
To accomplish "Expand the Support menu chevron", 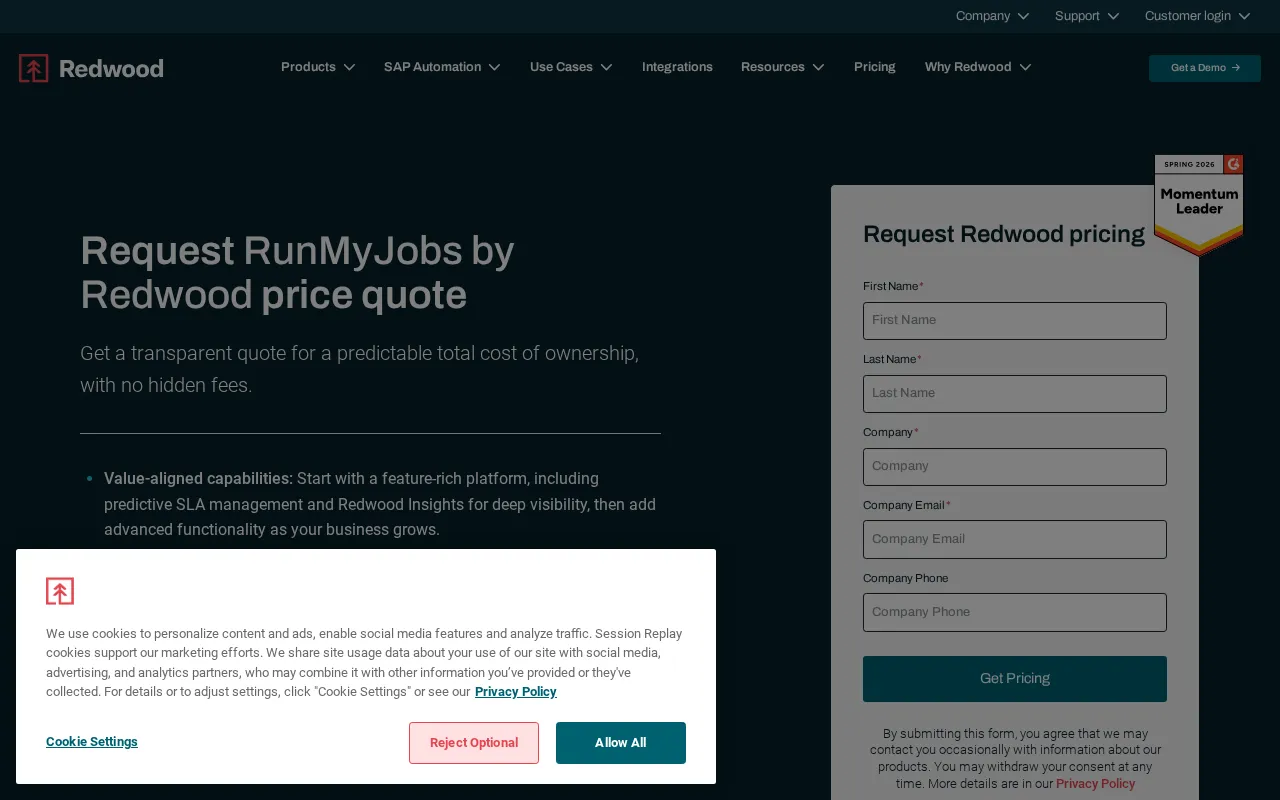I will tap(1113, 16).
